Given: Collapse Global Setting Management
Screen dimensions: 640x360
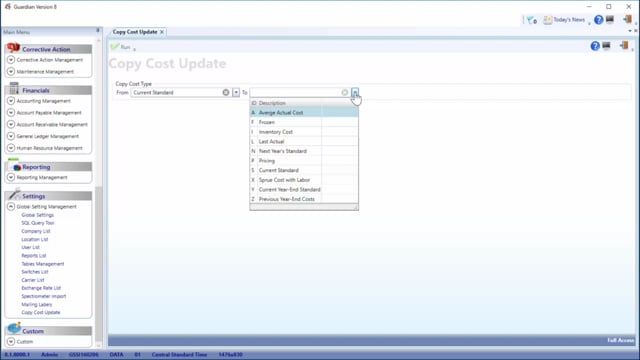Looking at the screenshot, I should pyautogui.click(x=11, y=207).
